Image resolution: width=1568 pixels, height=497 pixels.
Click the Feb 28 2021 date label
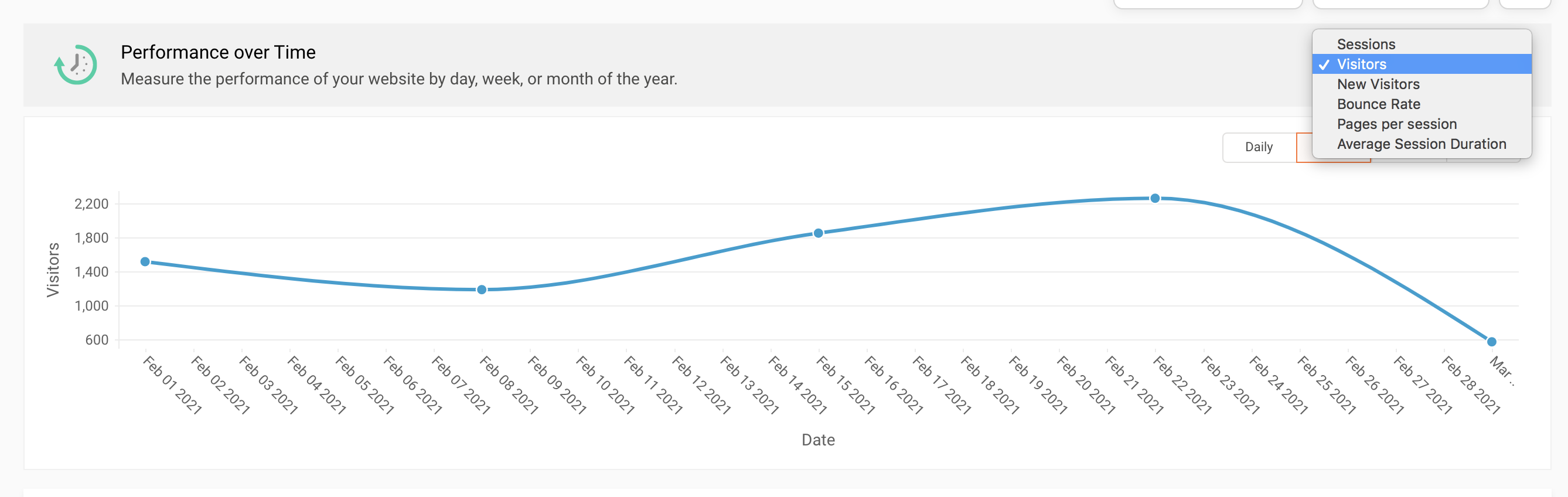click(1470, 385)
